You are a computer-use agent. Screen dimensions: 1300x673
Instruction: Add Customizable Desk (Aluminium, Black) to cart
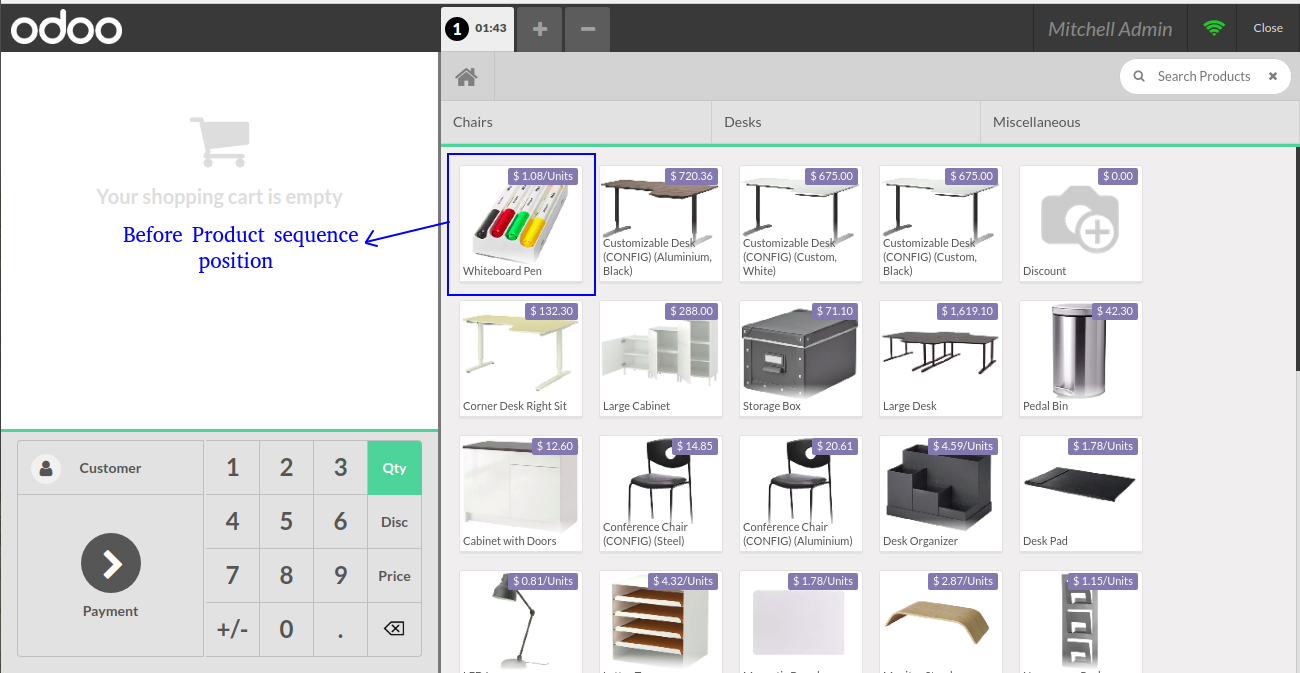661,224
